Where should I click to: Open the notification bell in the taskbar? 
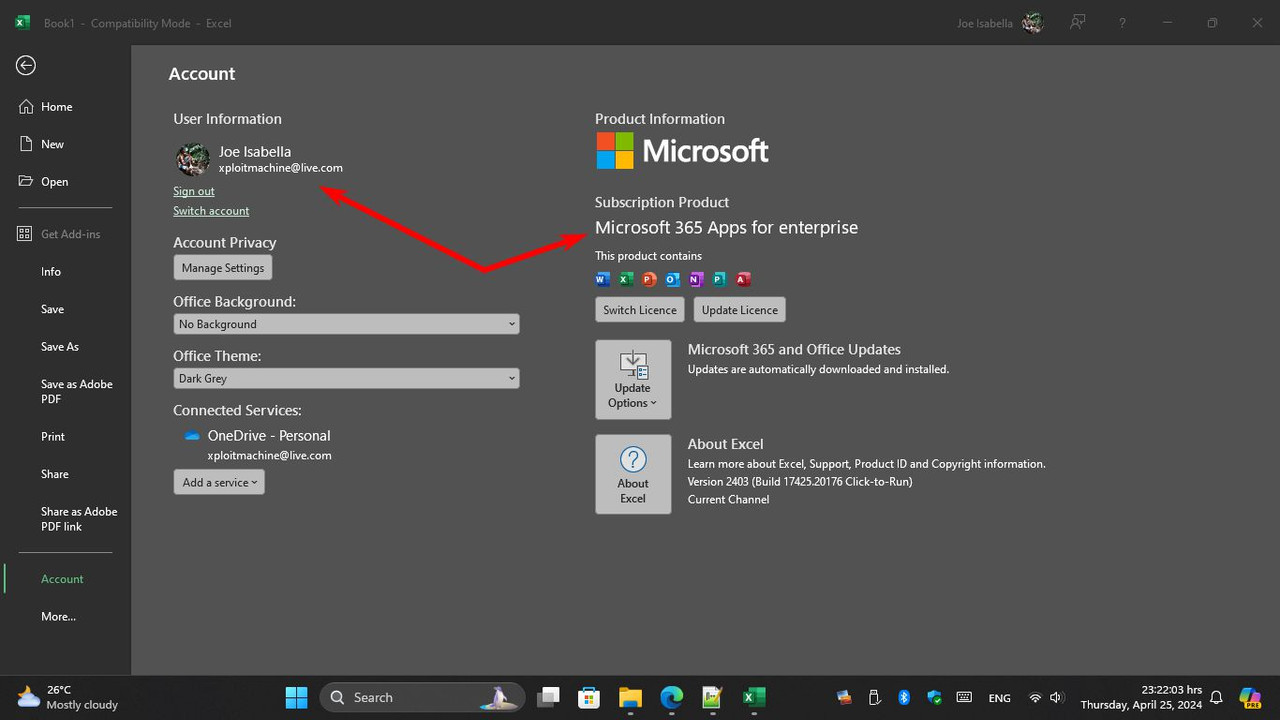coord(1217,698)
